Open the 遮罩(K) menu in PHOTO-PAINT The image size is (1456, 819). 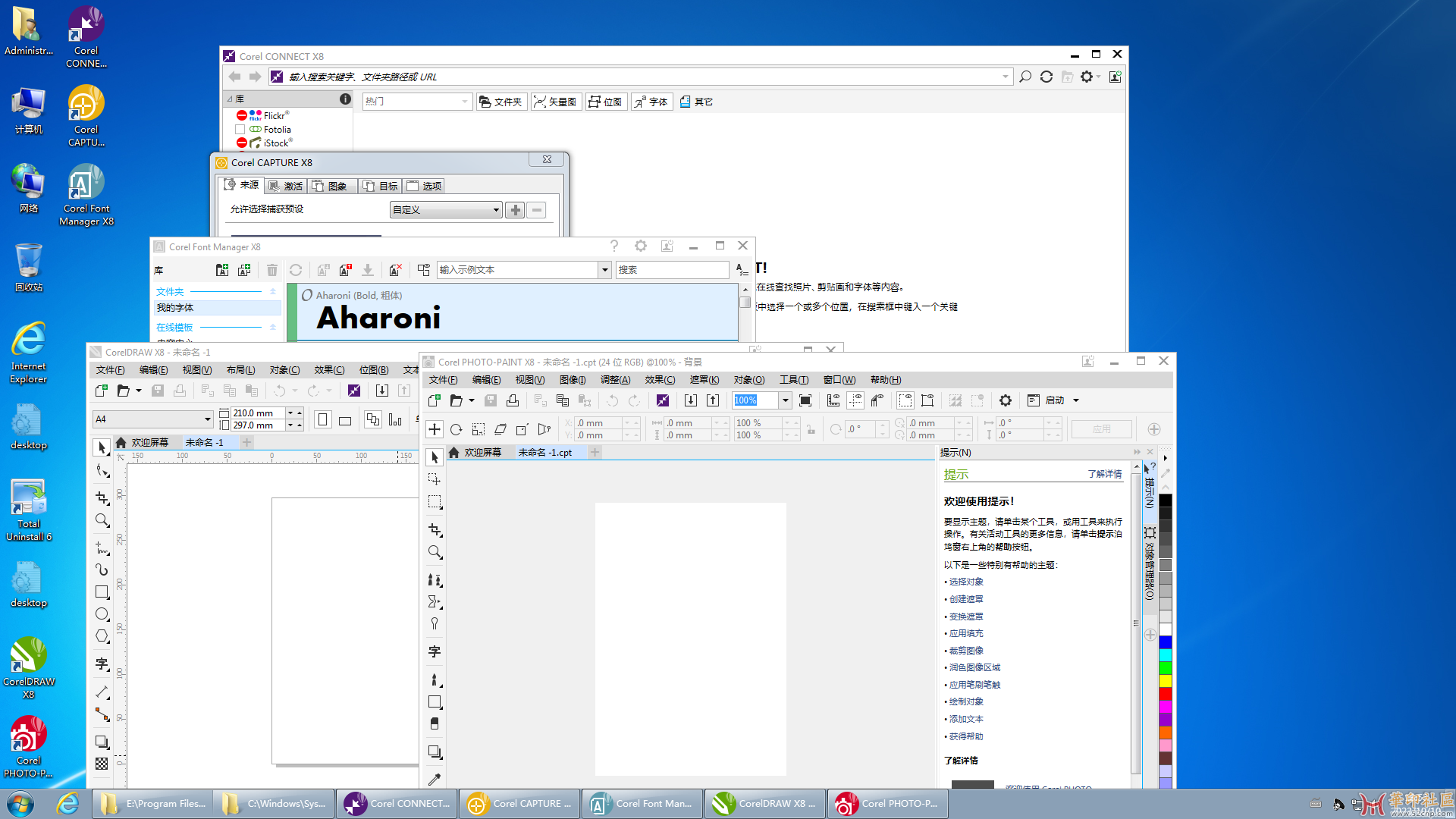[704, 380]
